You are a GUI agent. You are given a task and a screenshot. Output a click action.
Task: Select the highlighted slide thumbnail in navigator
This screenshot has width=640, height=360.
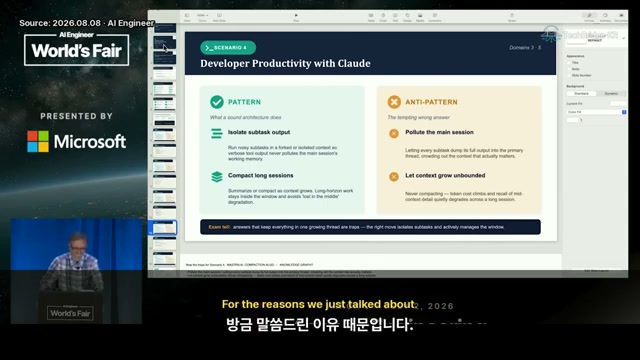(164, 227)
